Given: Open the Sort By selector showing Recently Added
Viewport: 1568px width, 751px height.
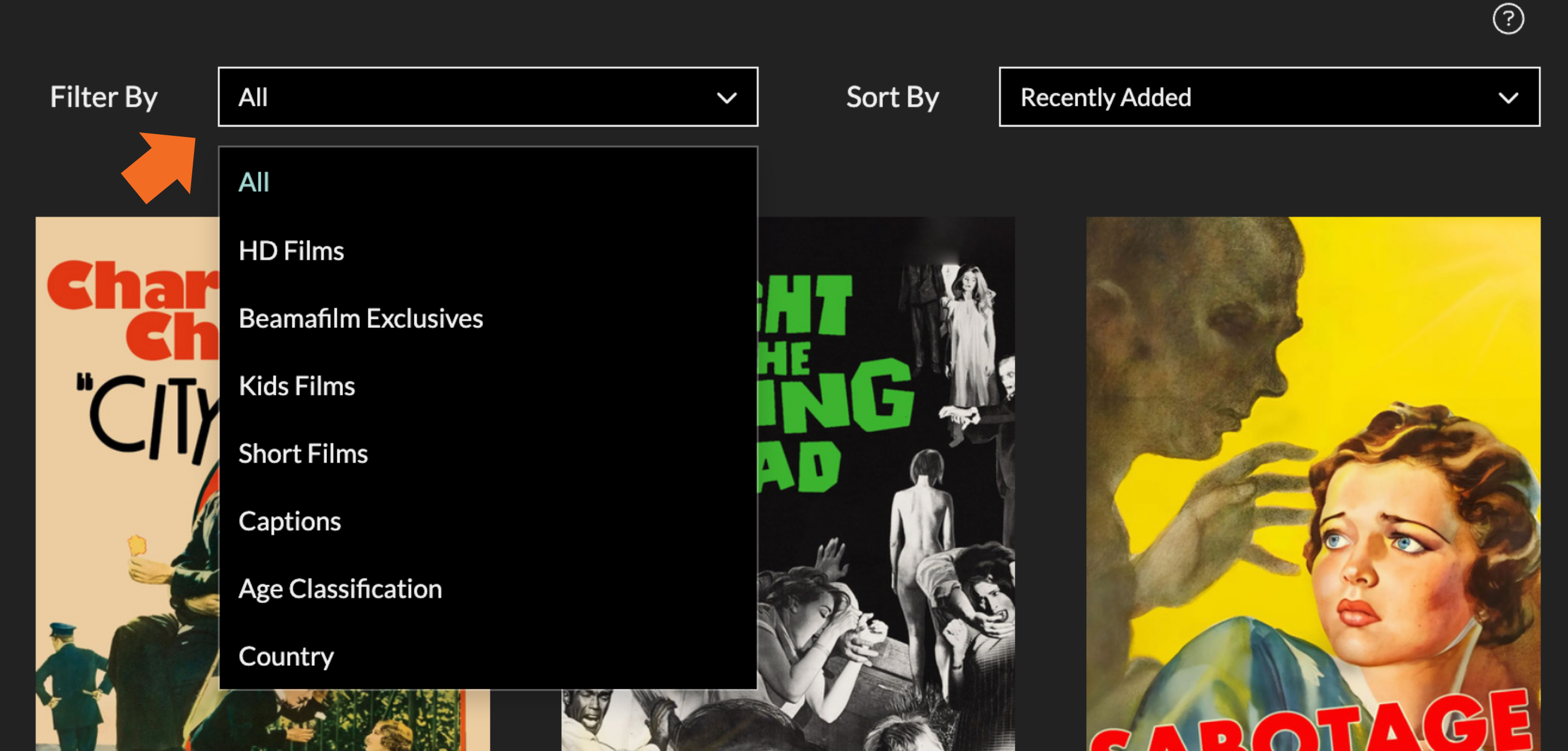Looking at the screenshot, I should click(x=1268, y=97).
